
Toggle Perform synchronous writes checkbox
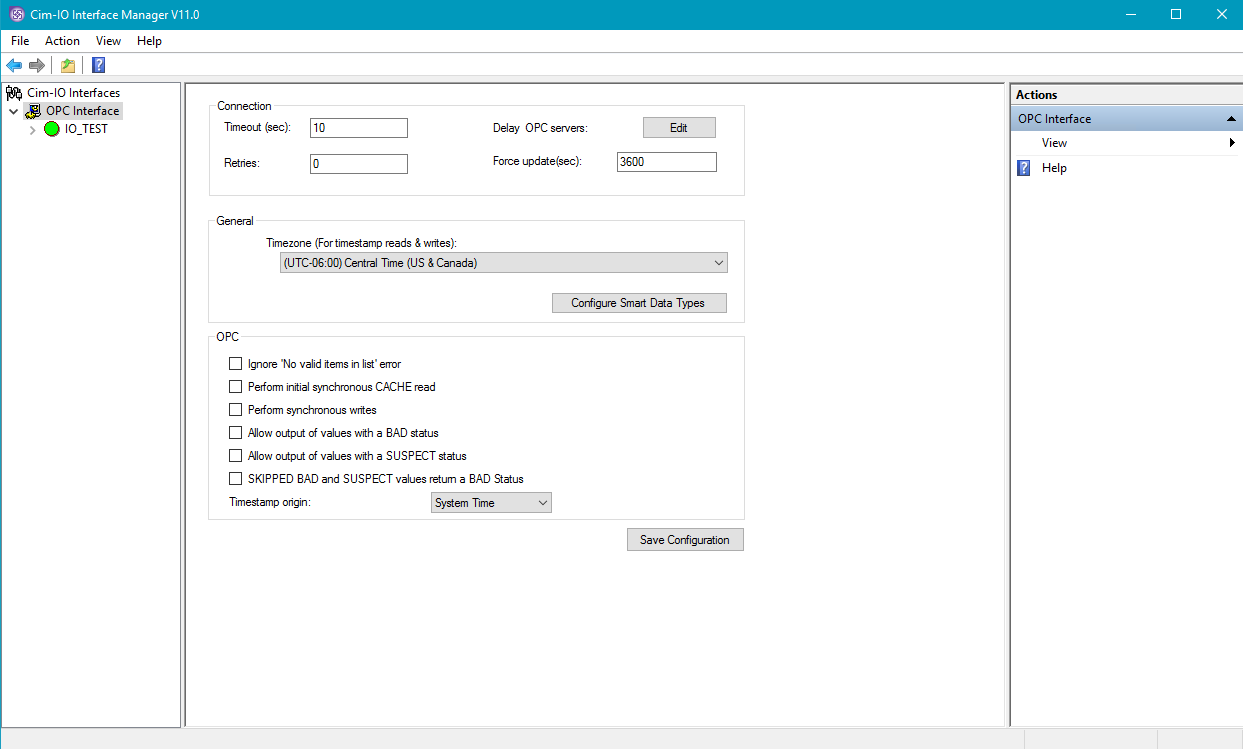point(236,410)
